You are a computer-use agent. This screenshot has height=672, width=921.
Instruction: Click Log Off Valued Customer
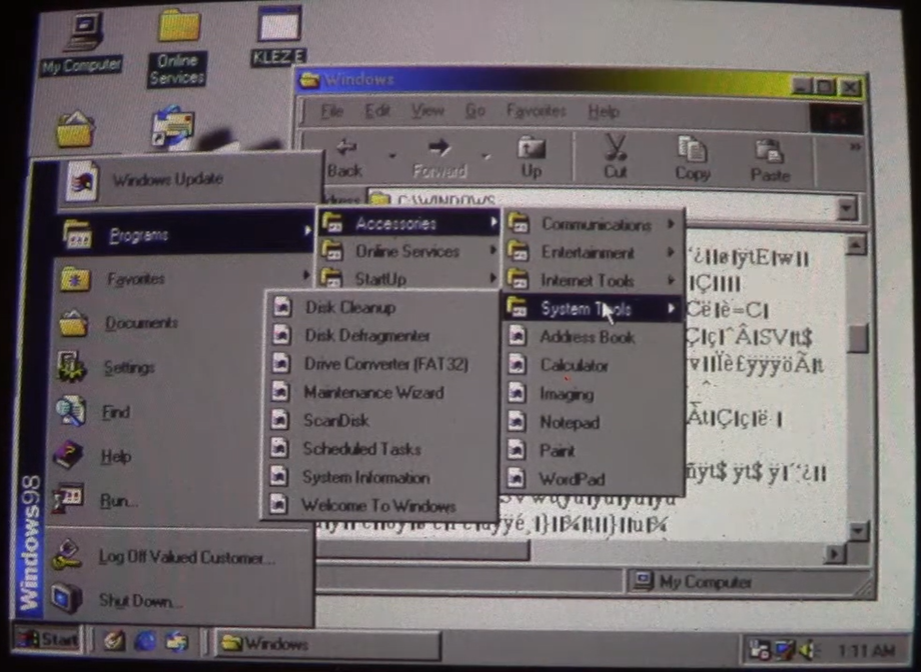click(180, 557)
